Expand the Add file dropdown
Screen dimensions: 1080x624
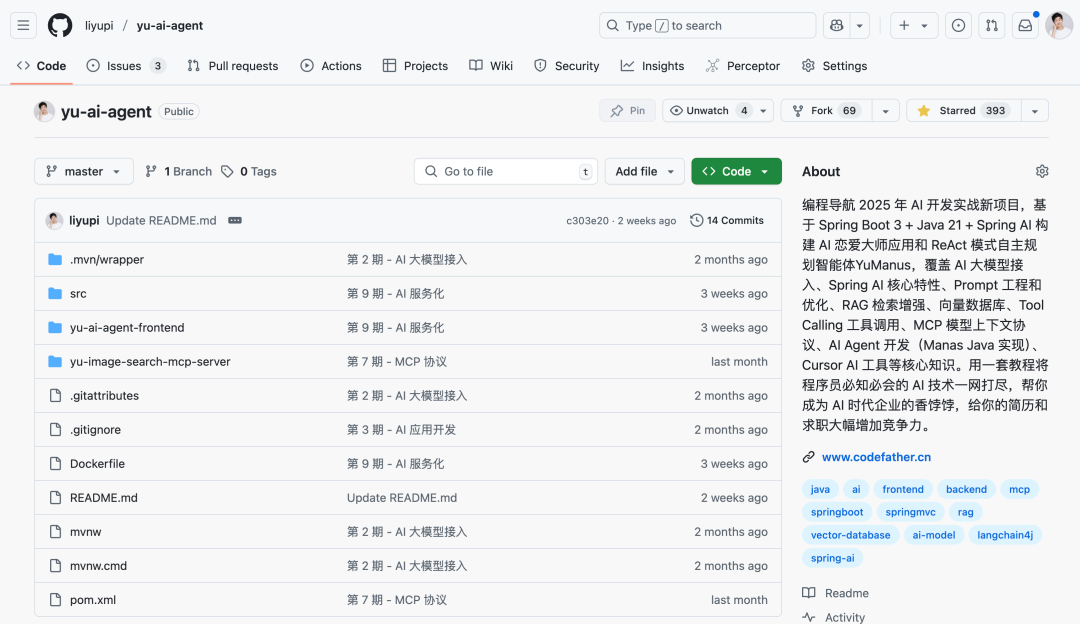(644, 171)
